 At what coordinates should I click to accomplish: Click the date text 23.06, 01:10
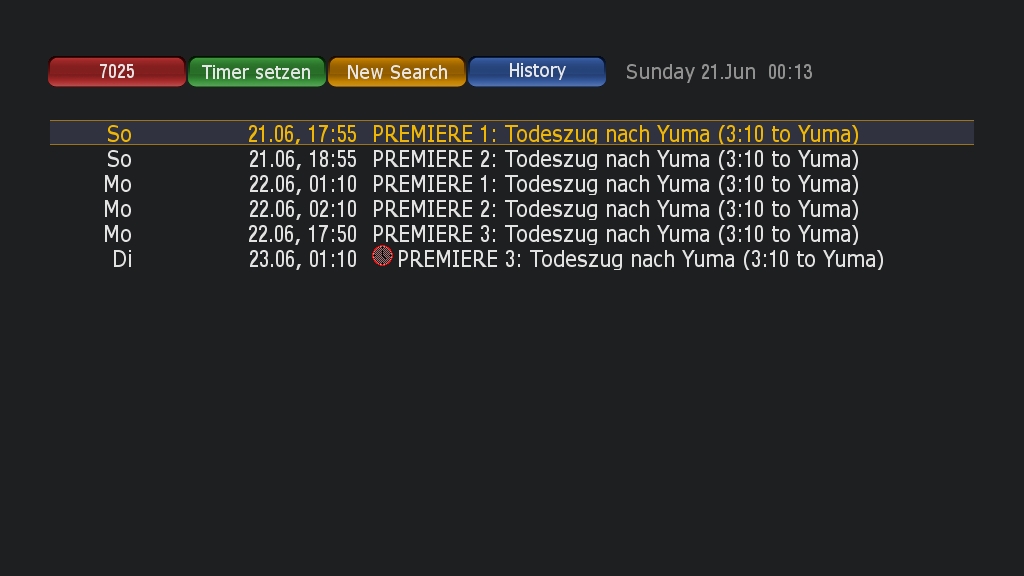point(302,259)
